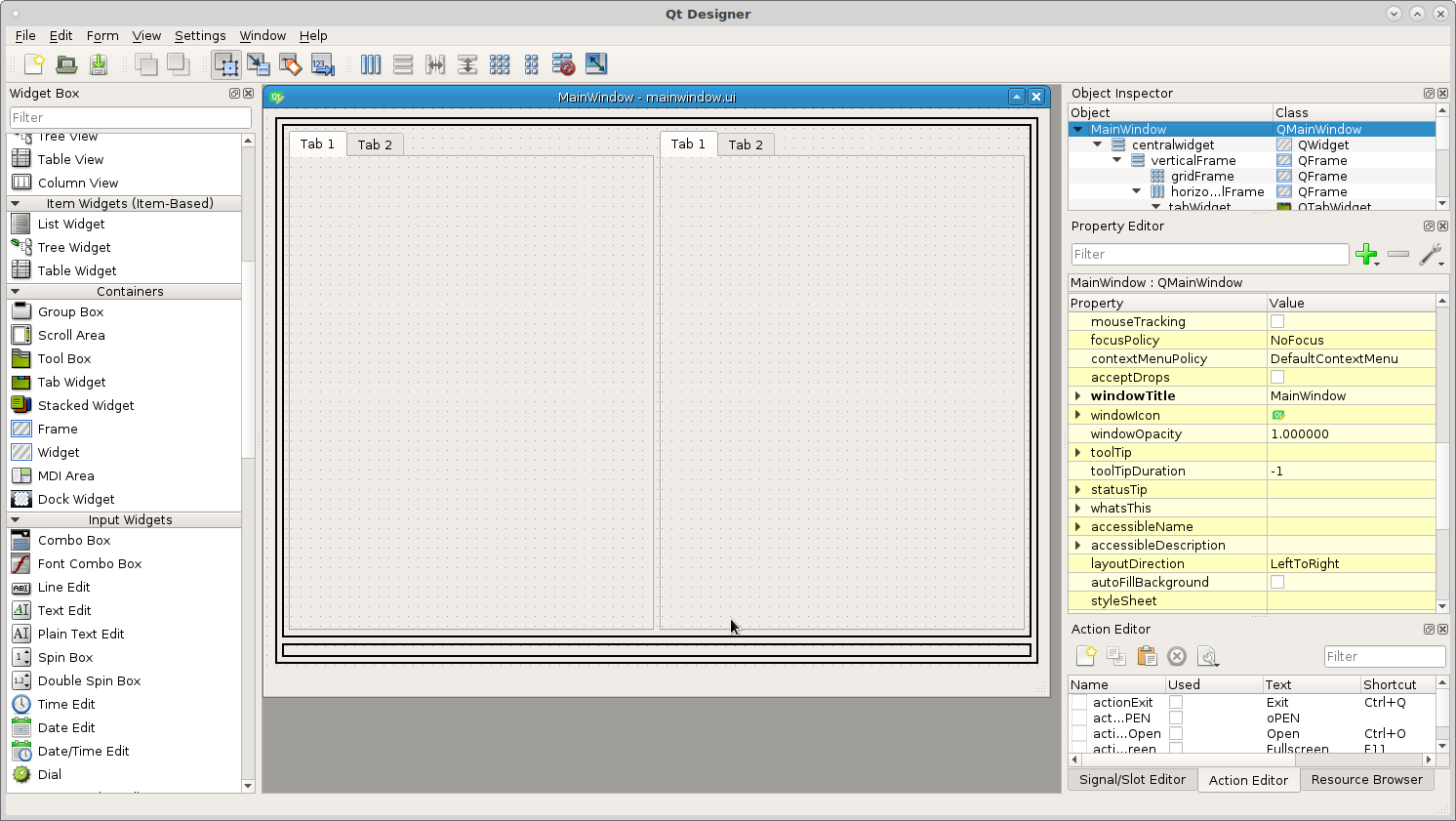Select the Plain Text Edit widget entry
This screenshot has height=821, width=1456.
coord(81,634)
